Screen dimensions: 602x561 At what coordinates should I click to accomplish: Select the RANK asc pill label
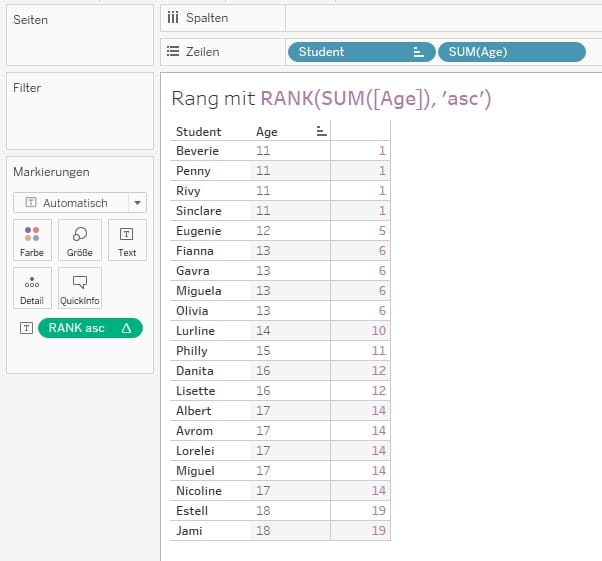click(x=77, y=328)
